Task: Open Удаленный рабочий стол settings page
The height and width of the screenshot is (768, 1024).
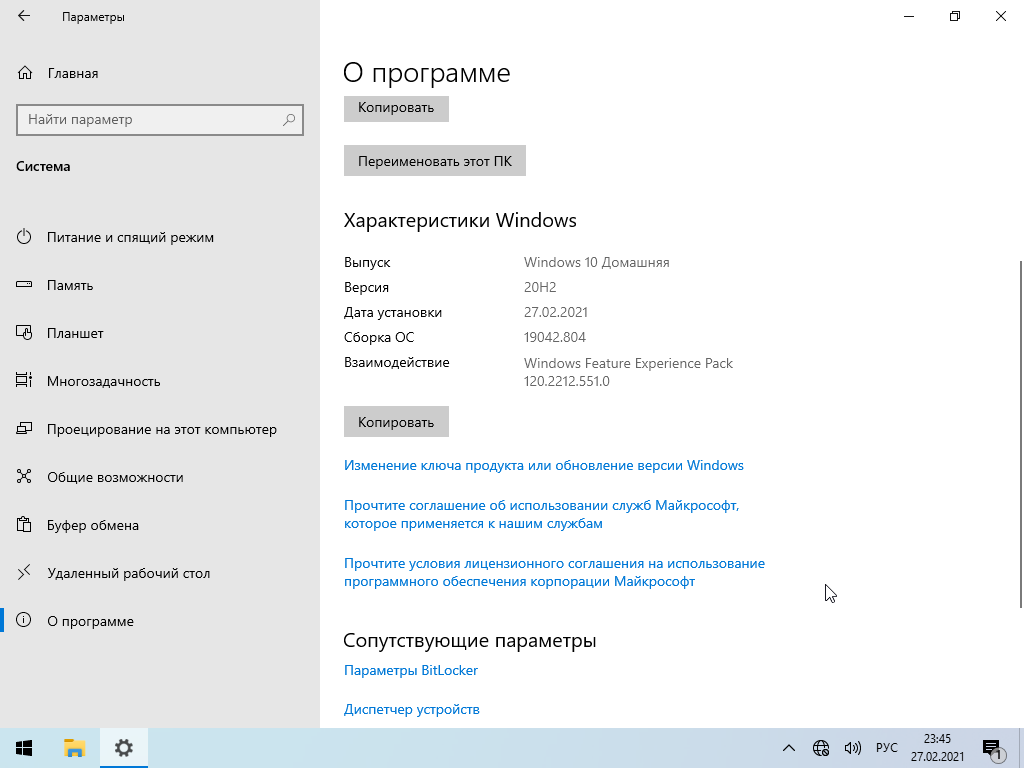Action: coord(129,573)
